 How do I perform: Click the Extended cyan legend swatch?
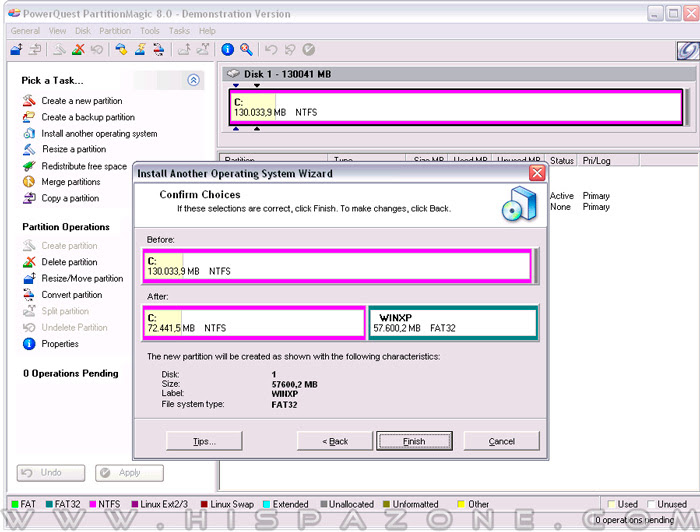tap(267, 504)
